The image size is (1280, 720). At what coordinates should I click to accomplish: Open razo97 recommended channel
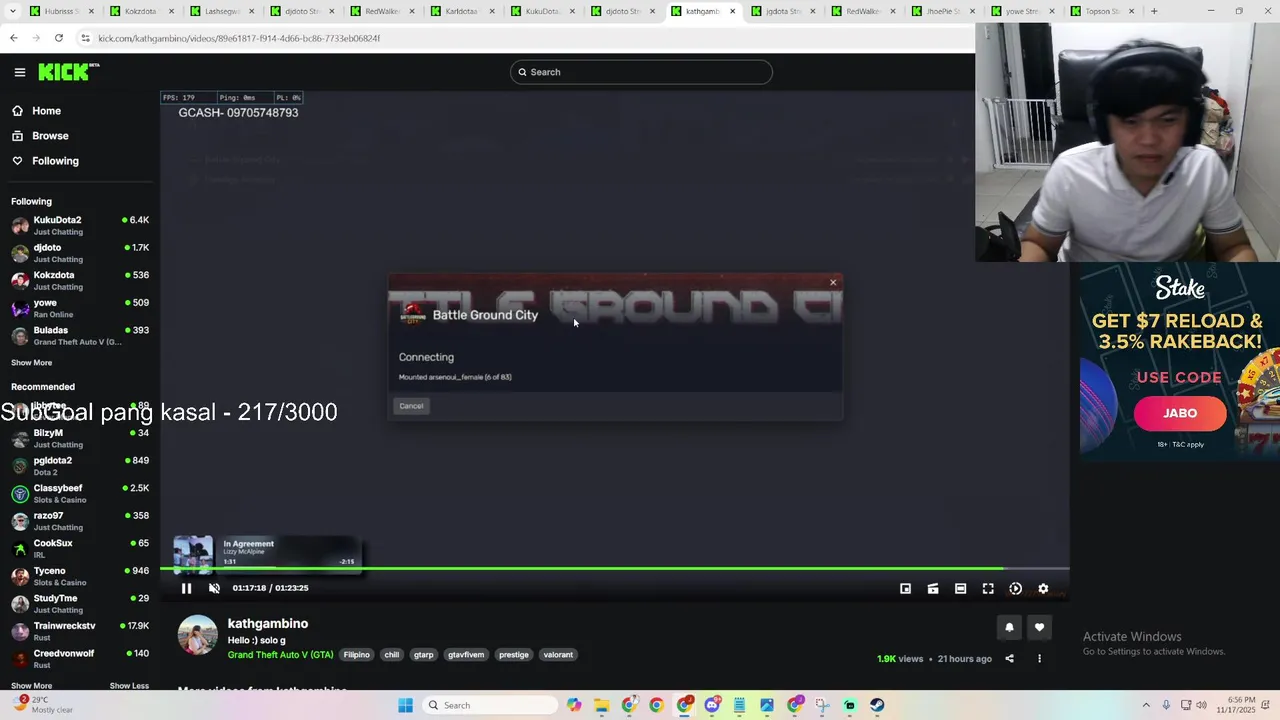tap(80, 521)
